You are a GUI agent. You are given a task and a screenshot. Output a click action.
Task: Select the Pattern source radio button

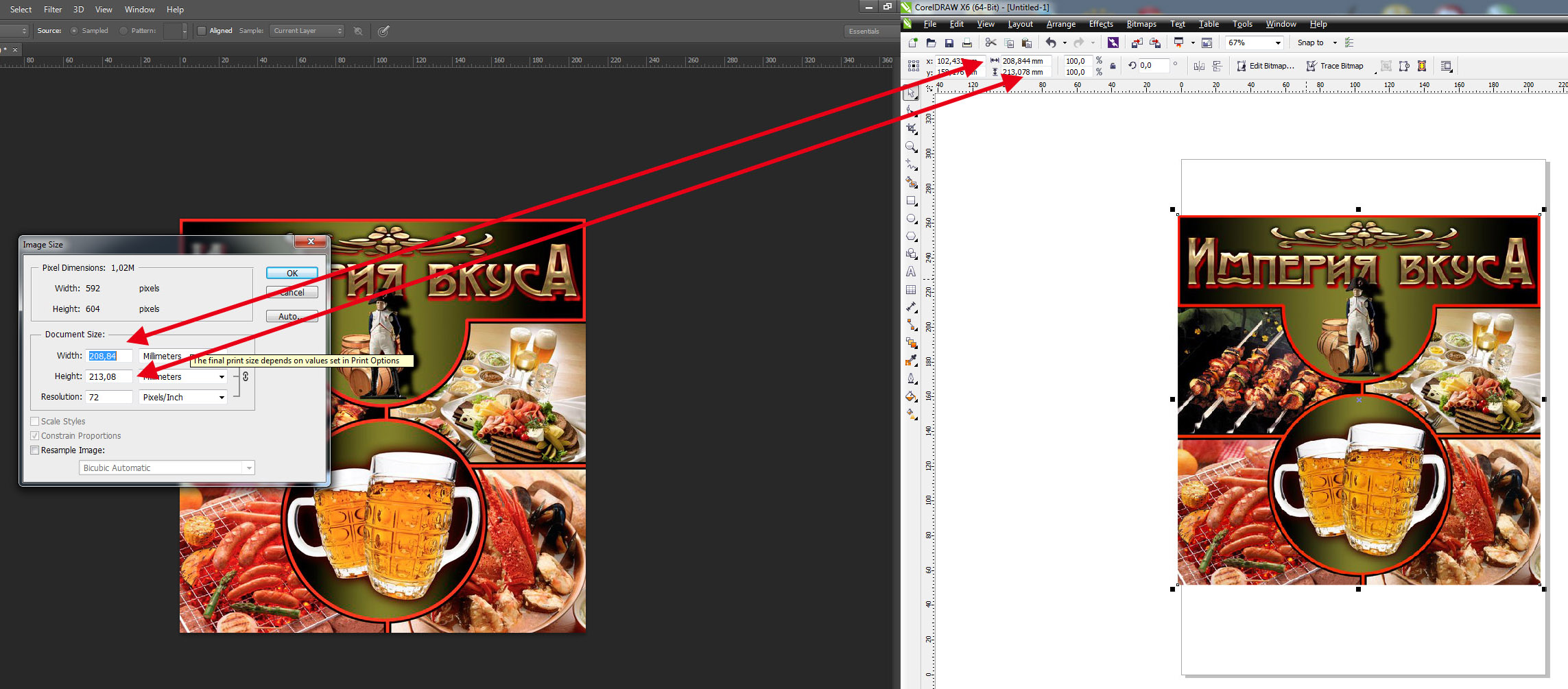123,31
